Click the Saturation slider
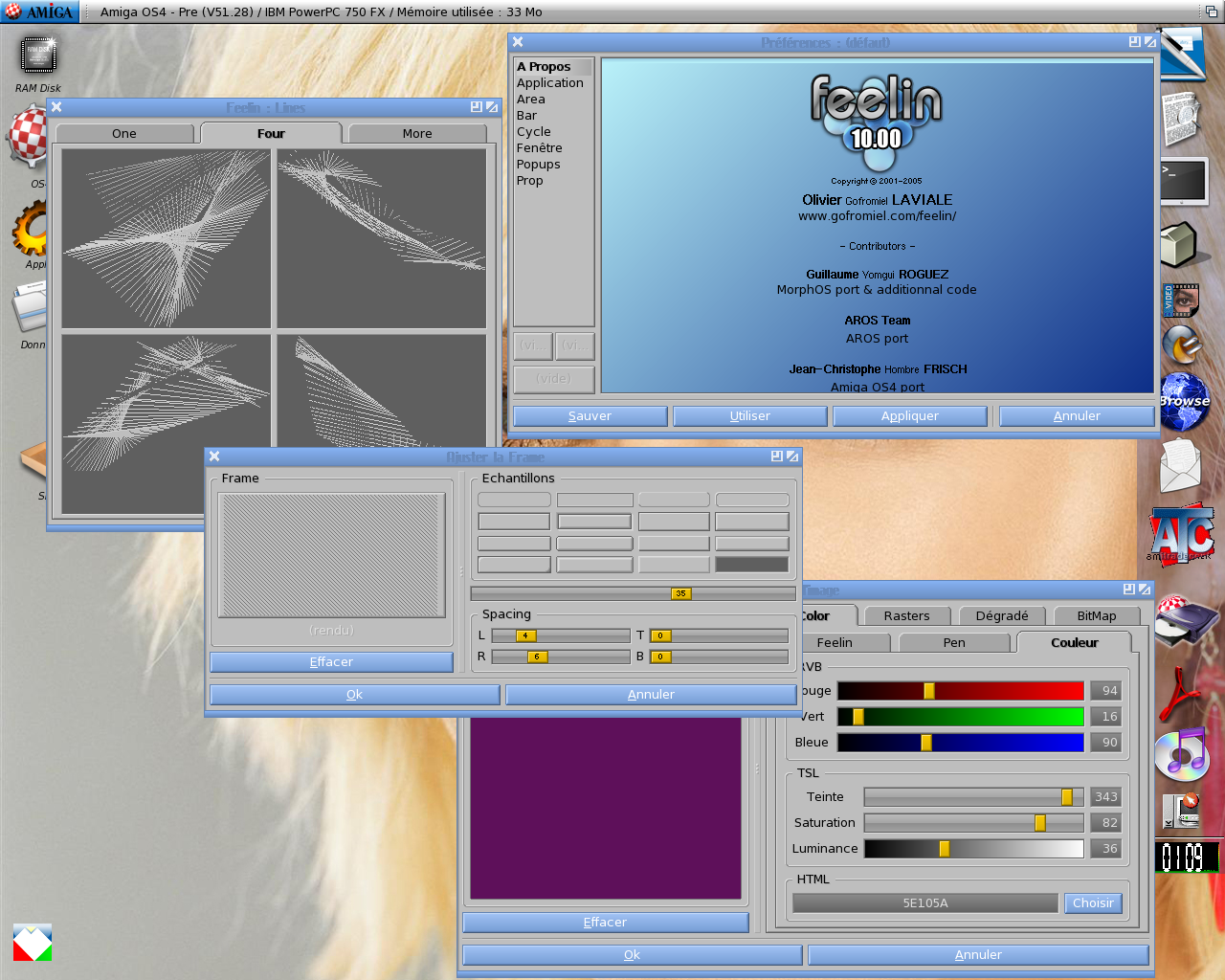 [974, 823]
